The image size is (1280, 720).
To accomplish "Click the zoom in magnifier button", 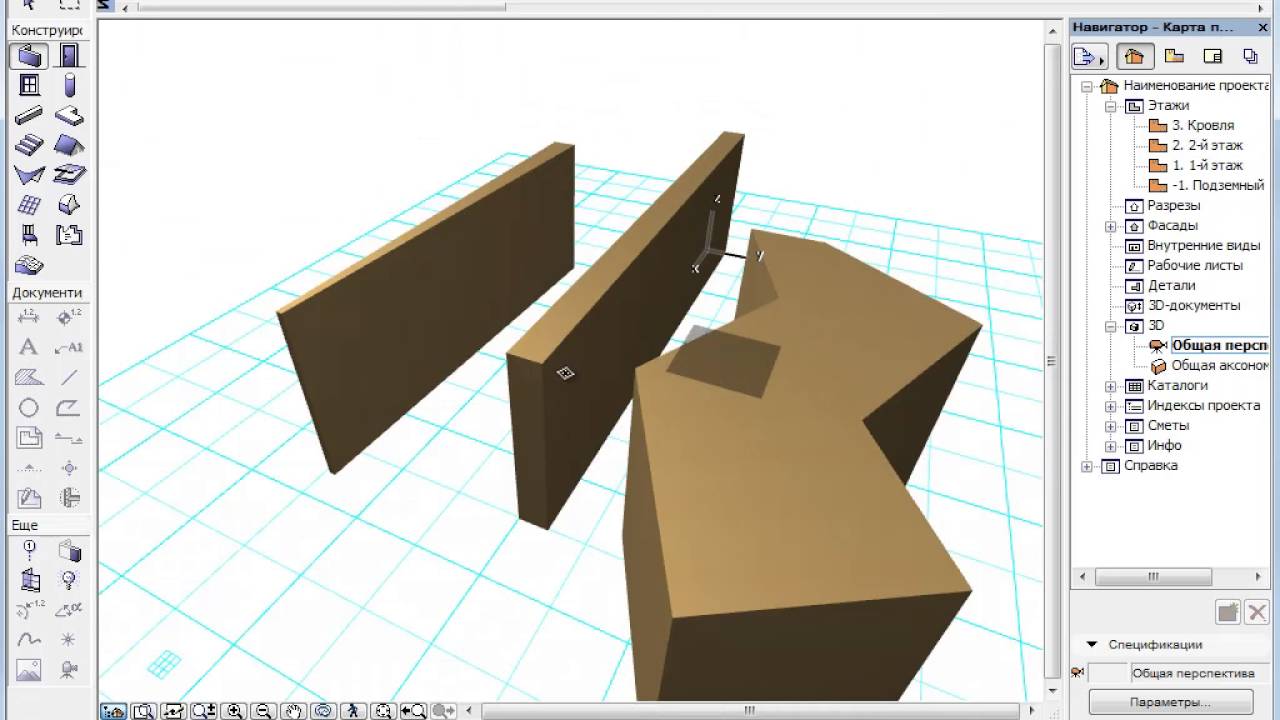I will coord(234,711).
